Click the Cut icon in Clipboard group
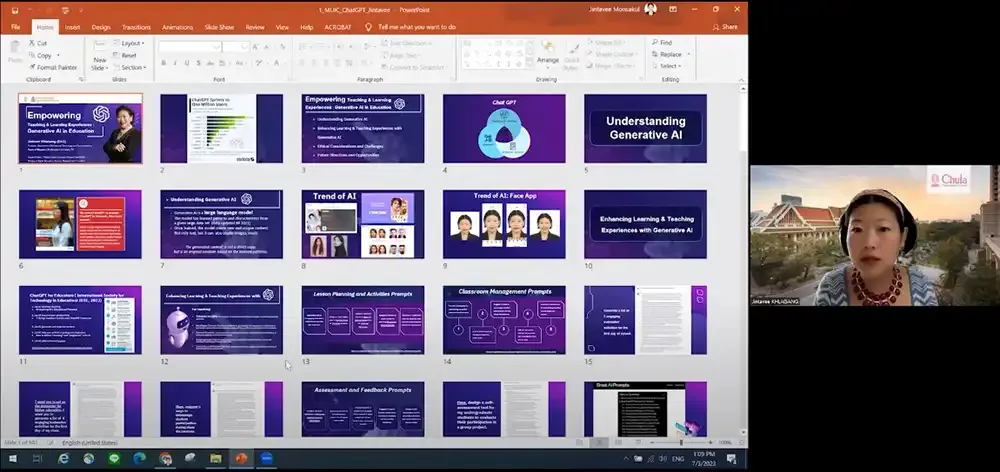 pos(37,43)
